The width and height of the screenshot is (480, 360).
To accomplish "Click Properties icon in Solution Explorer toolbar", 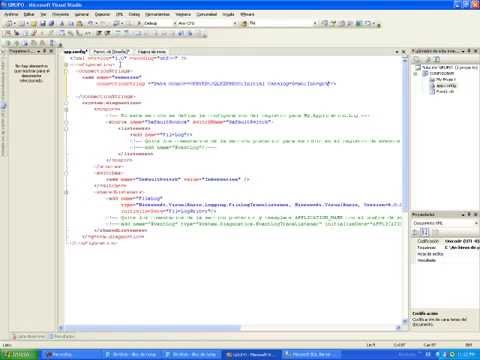I will 417,60.
